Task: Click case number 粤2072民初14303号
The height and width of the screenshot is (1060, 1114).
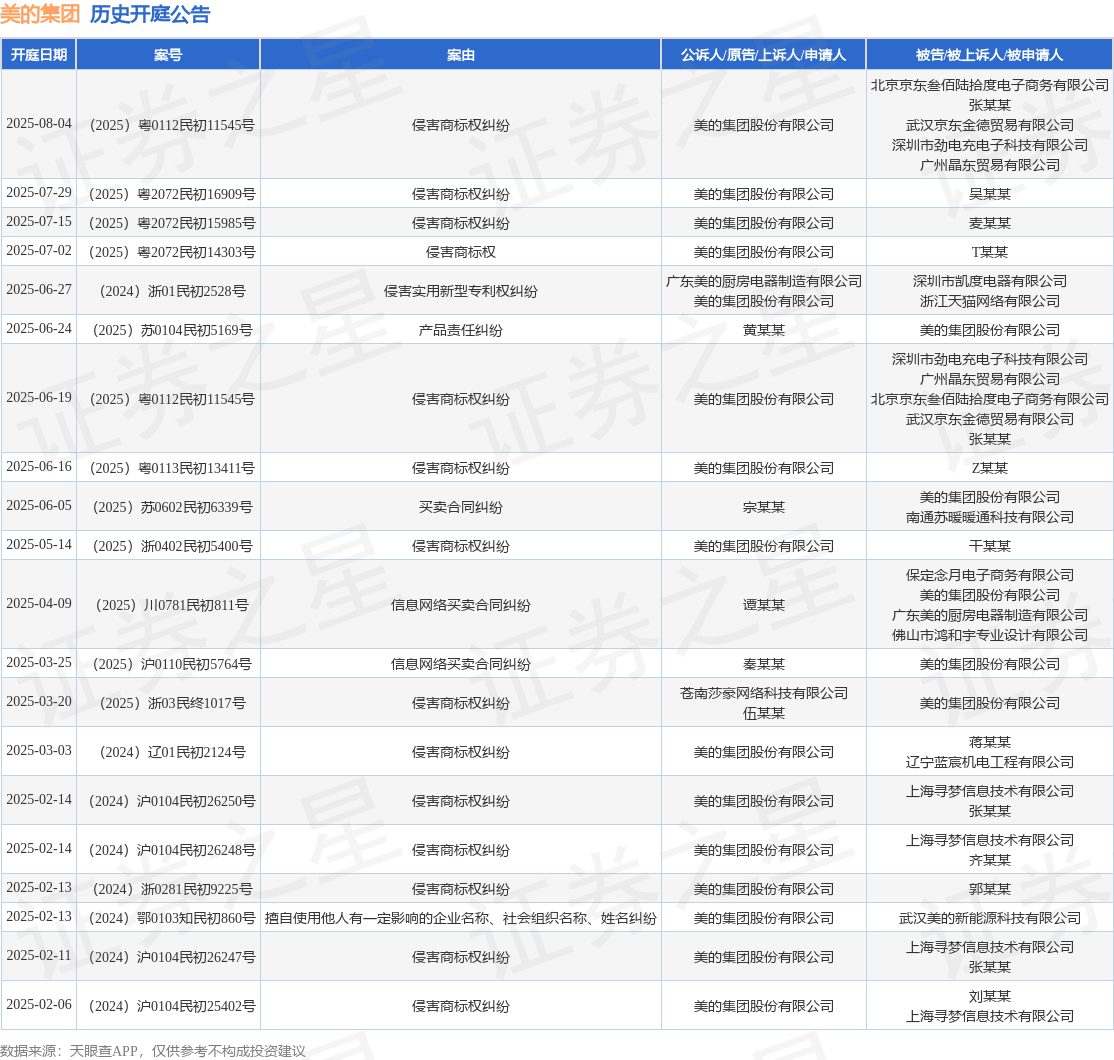Action: pos(172,252)
